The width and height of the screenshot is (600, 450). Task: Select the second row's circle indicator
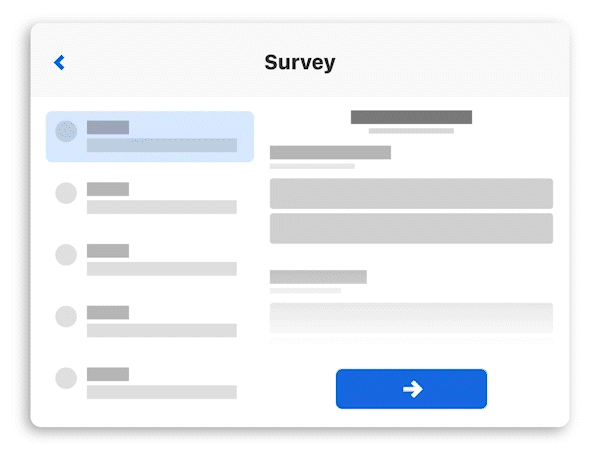click(x=66, y=193)
